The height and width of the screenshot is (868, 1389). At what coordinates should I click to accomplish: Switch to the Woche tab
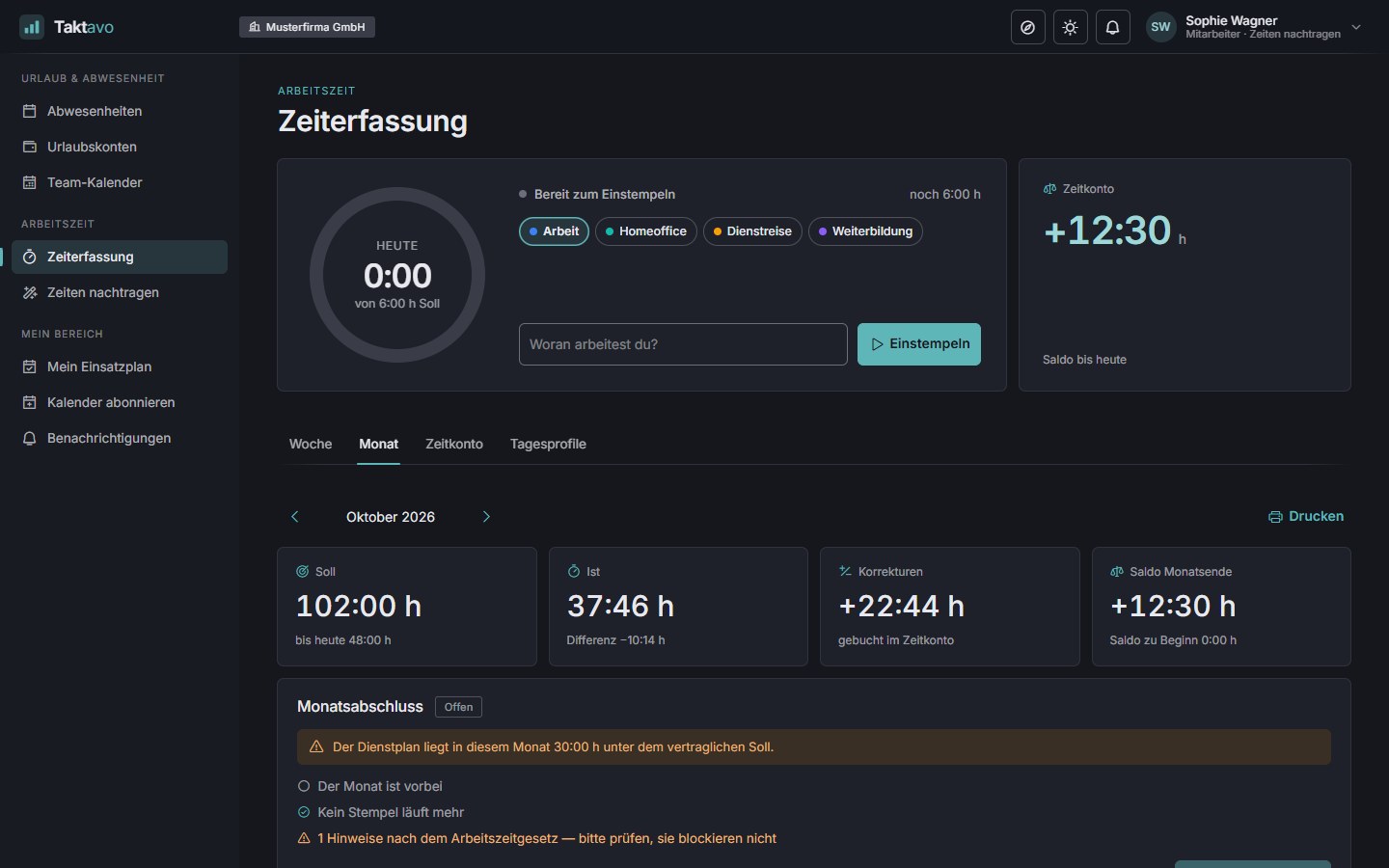(x=311, y=444)
